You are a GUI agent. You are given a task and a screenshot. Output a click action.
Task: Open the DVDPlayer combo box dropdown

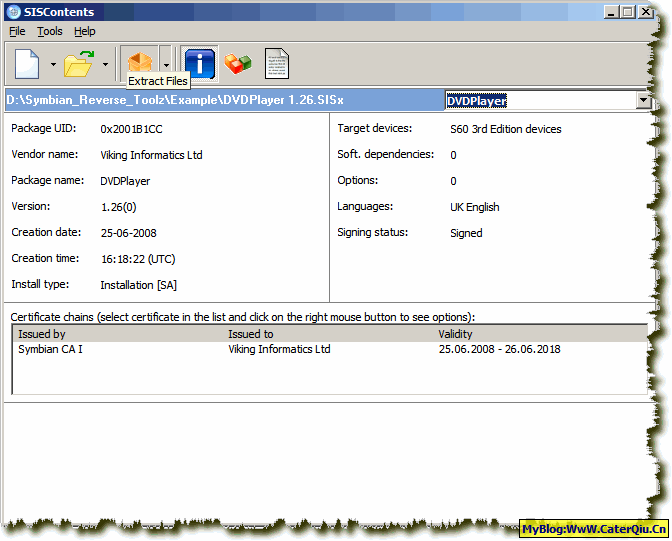coord(643,101)
